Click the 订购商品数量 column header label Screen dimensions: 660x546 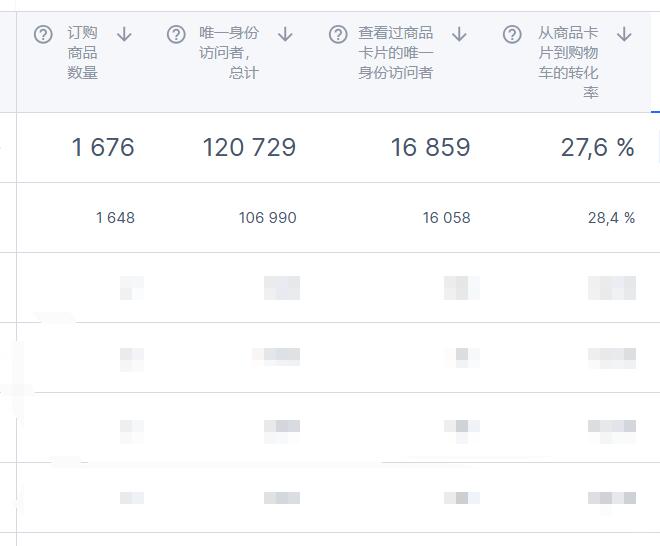[82, 53]
